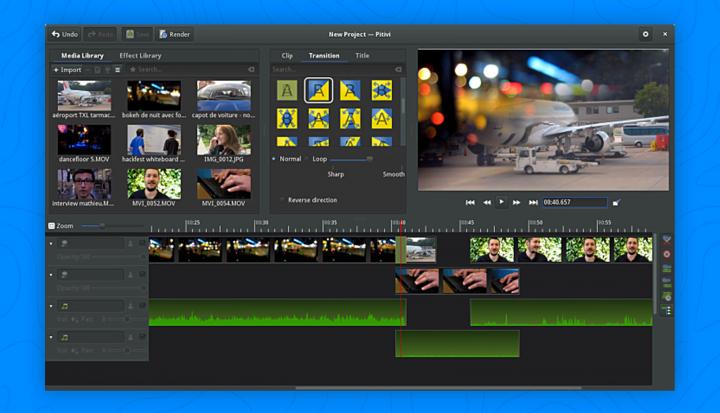
Task: Click the Undo button in the header
Action: (x=65, y=34)
